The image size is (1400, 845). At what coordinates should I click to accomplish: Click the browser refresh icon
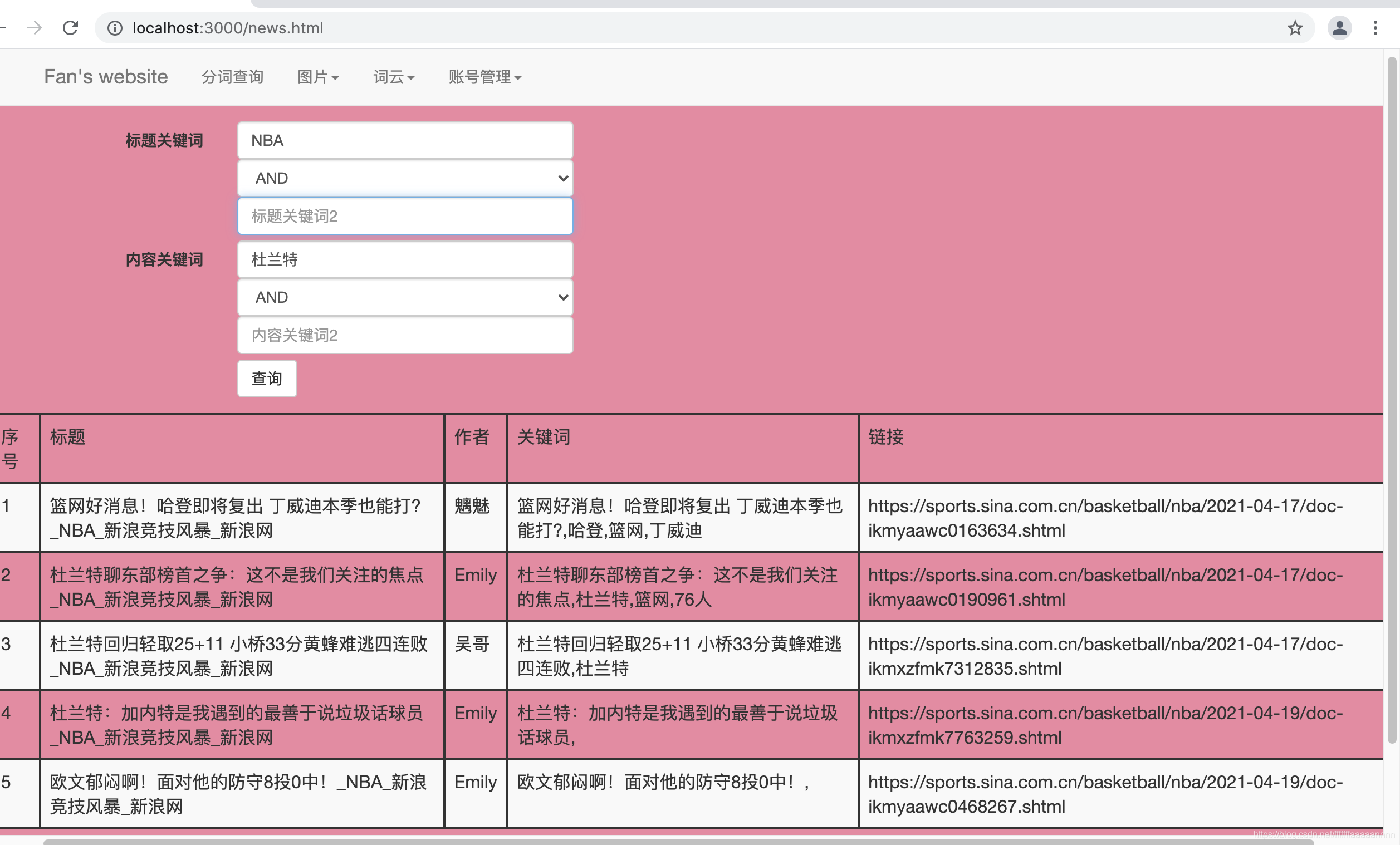point(70,27)
